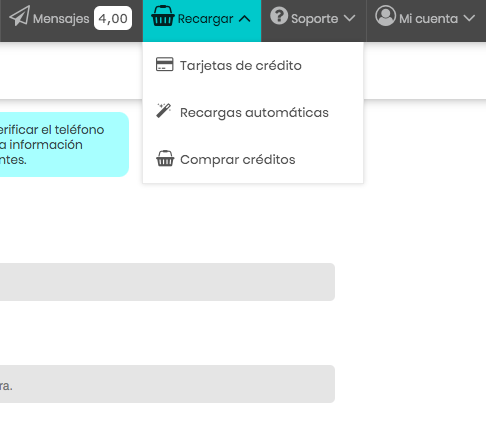Click the user avatar icon
This screenshot has height=433, width=486.
(385, 16)
